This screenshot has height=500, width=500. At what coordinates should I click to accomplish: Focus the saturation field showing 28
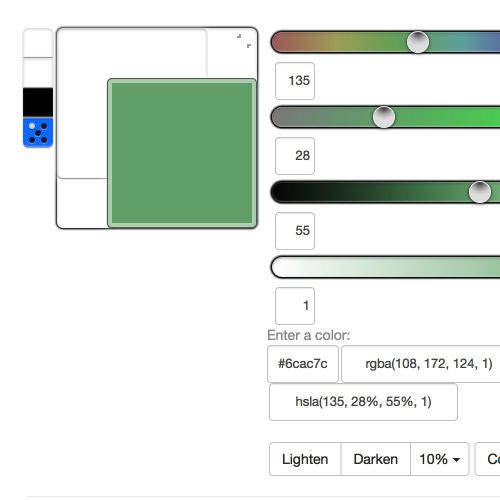coord(295,156)
